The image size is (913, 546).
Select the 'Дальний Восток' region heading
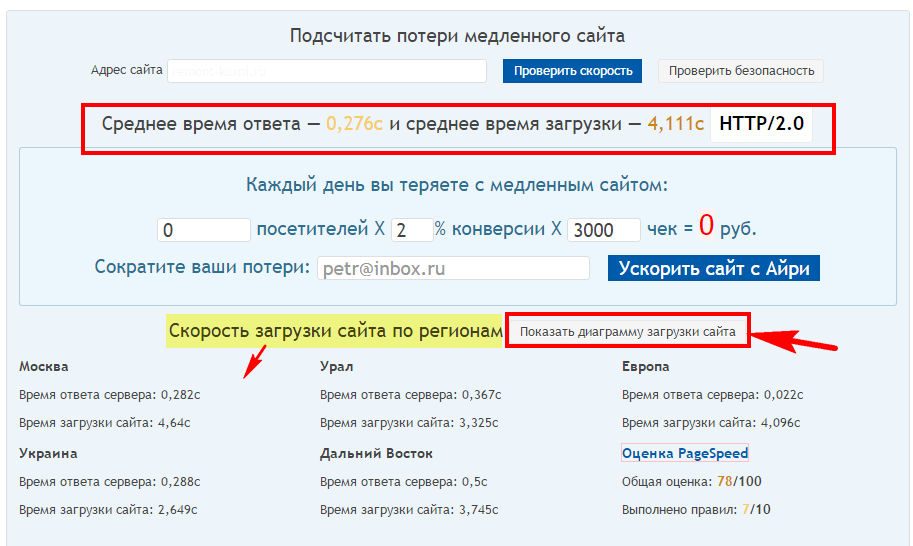tap(376, 453)
